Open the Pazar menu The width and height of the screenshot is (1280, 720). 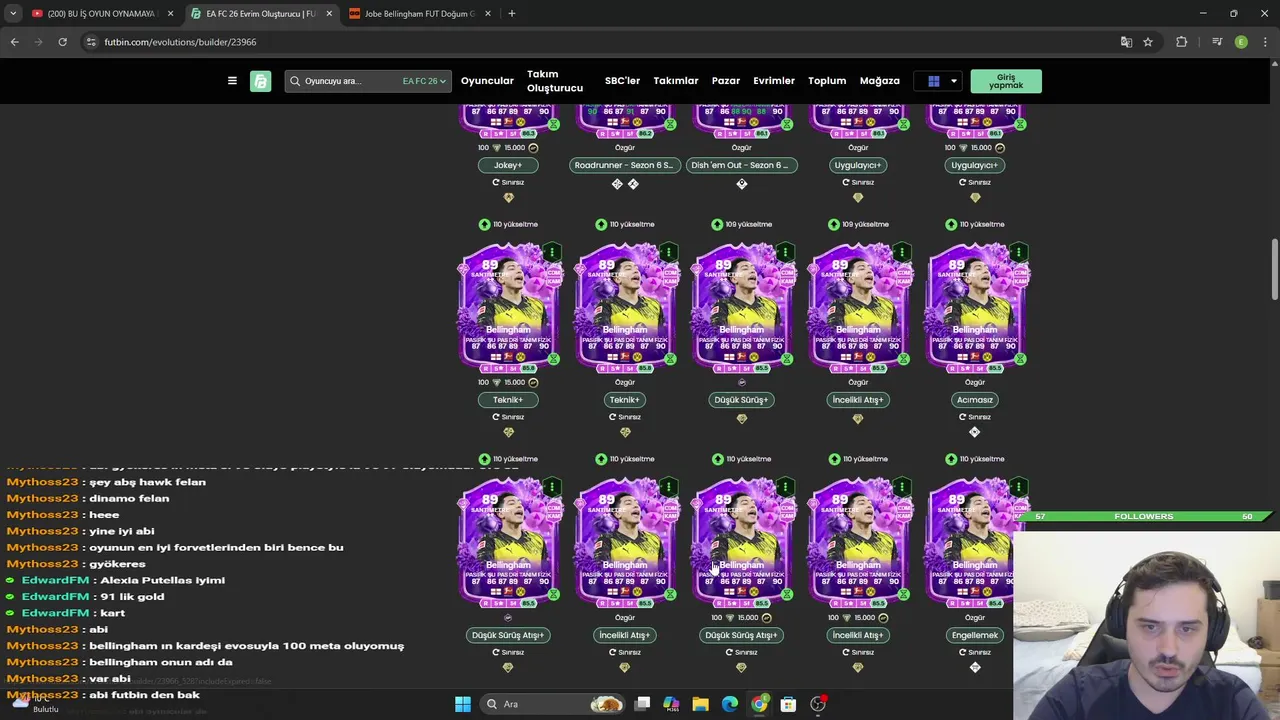[726, 81]
